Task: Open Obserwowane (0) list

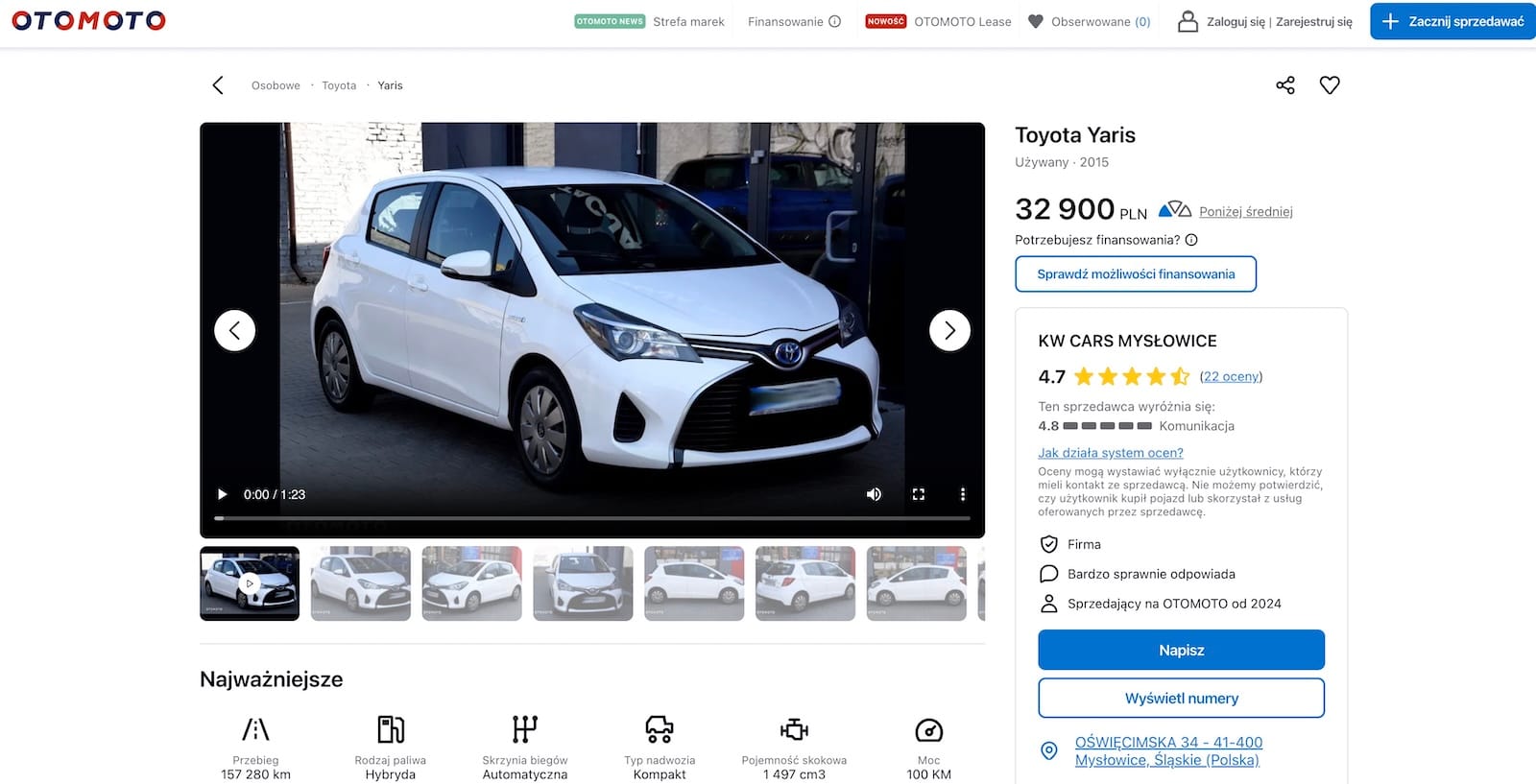Action: click(x=1100, y=21)
